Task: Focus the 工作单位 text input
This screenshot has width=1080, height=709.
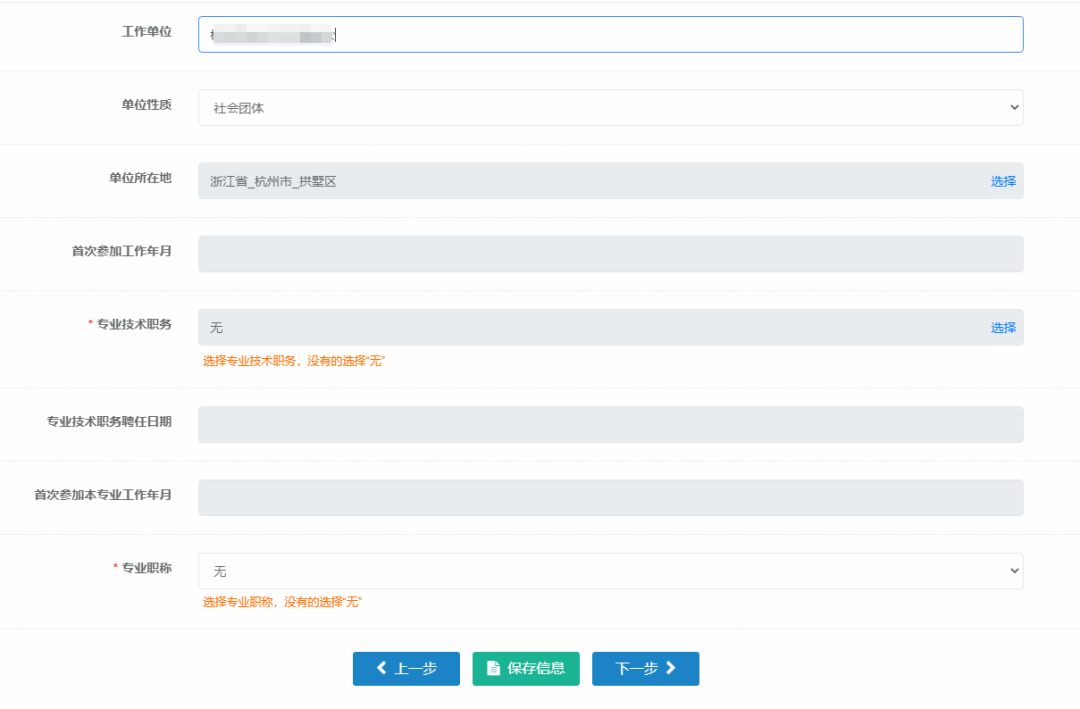Action: point(610,34)
